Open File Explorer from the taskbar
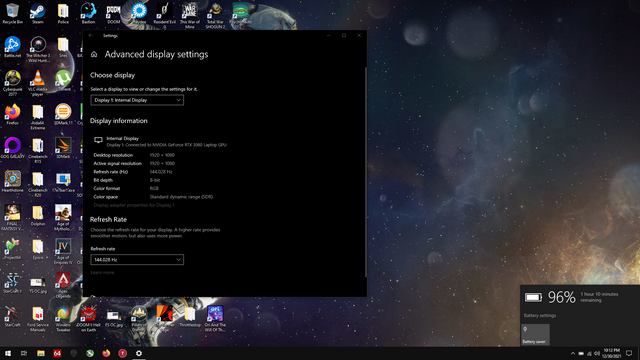The image size is (640, 360). 40,353
